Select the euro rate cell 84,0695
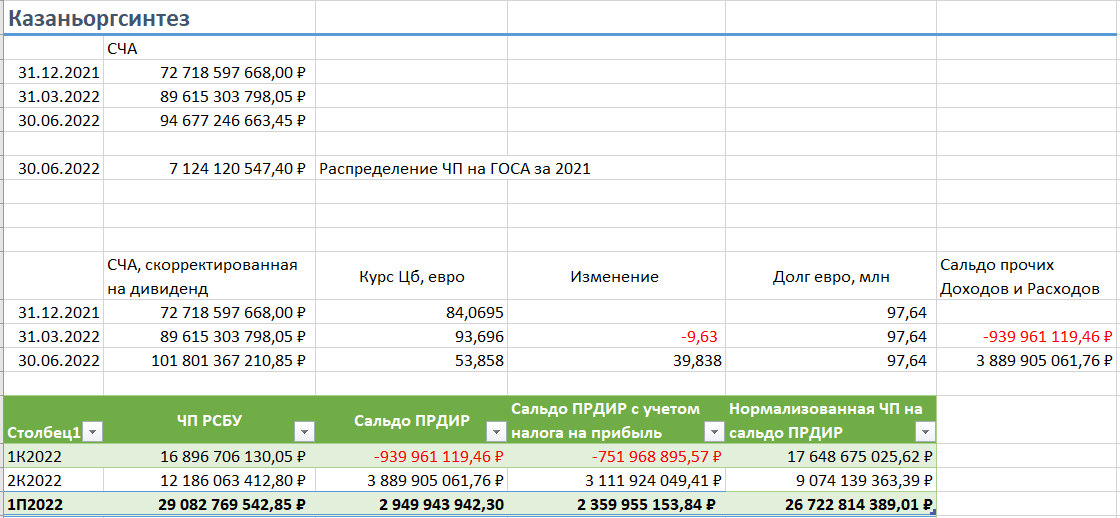The height and width of the screenshot is (518, 1120). tap(411, 312)
